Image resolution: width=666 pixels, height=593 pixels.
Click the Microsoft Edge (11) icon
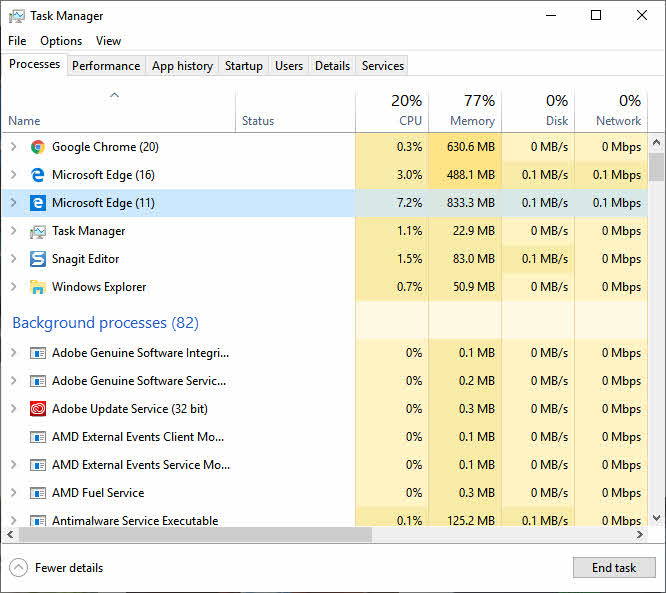point(38,203)
